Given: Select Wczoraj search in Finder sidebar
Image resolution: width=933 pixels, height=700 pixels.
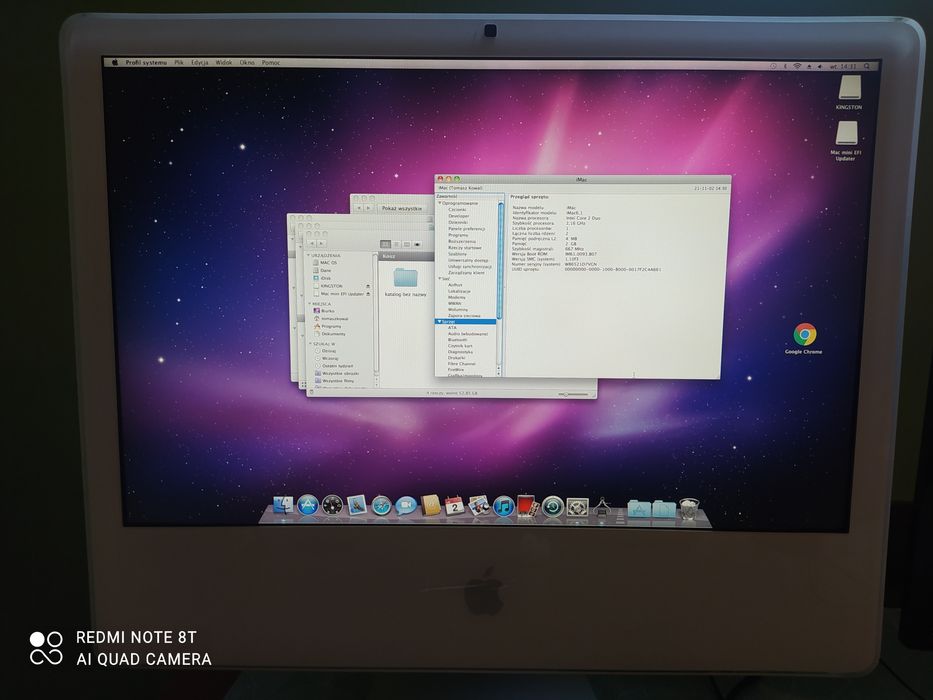Looking at the screenshot, I should click(327, 358).
